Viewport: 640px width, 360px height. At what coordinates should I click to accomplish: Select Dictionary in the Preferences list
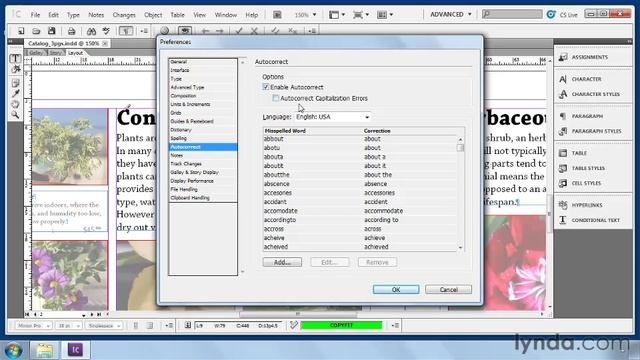point(203,130)
